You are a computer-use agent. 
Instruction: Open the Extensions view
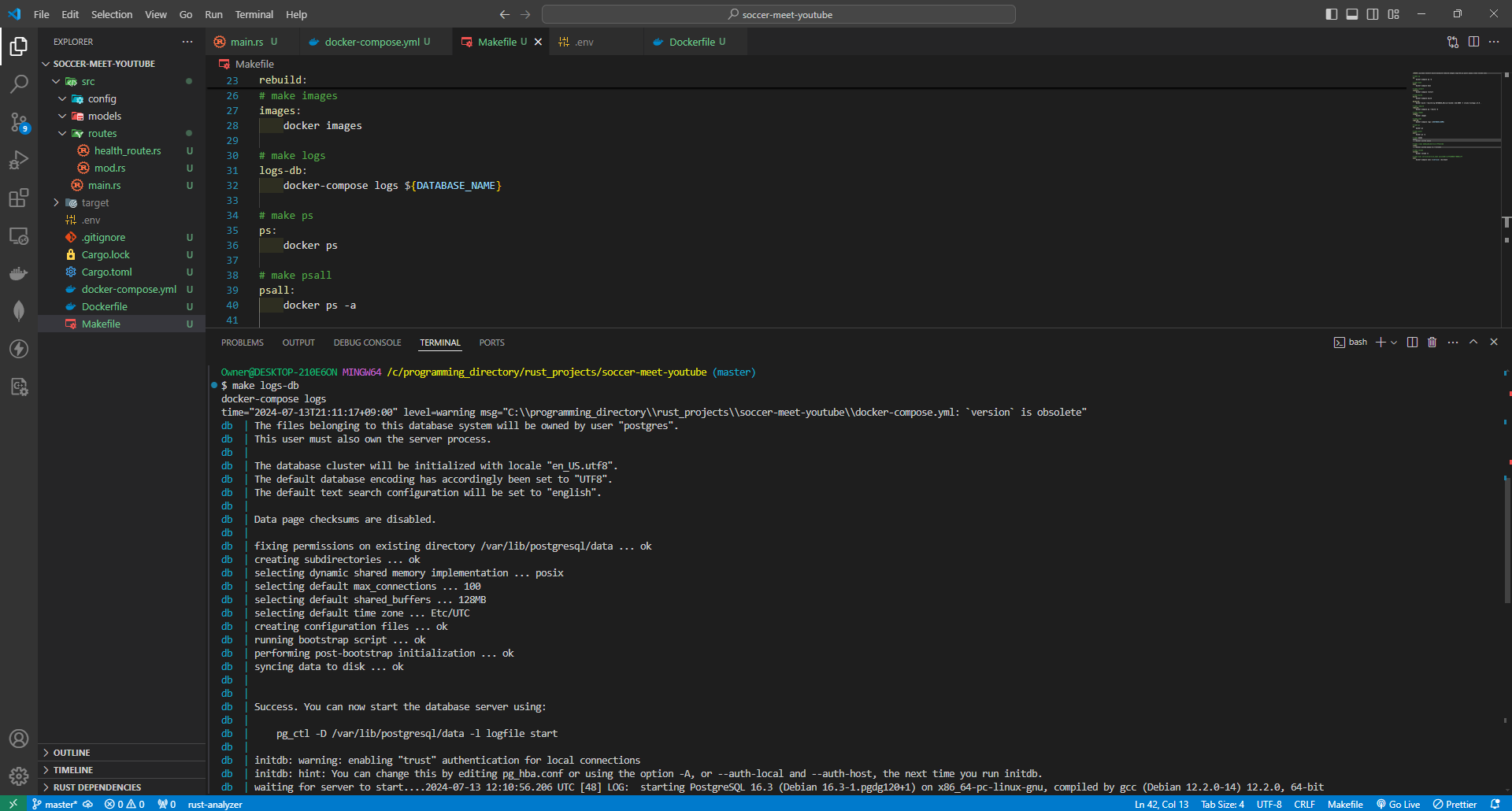click(19, 198)
